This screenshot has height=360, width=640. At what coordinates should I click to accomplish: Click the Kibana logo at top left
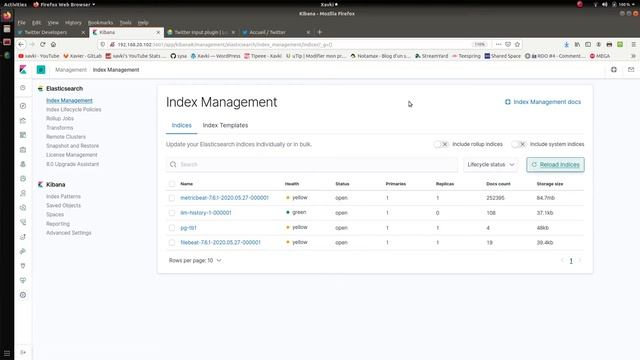pos(23,70)
